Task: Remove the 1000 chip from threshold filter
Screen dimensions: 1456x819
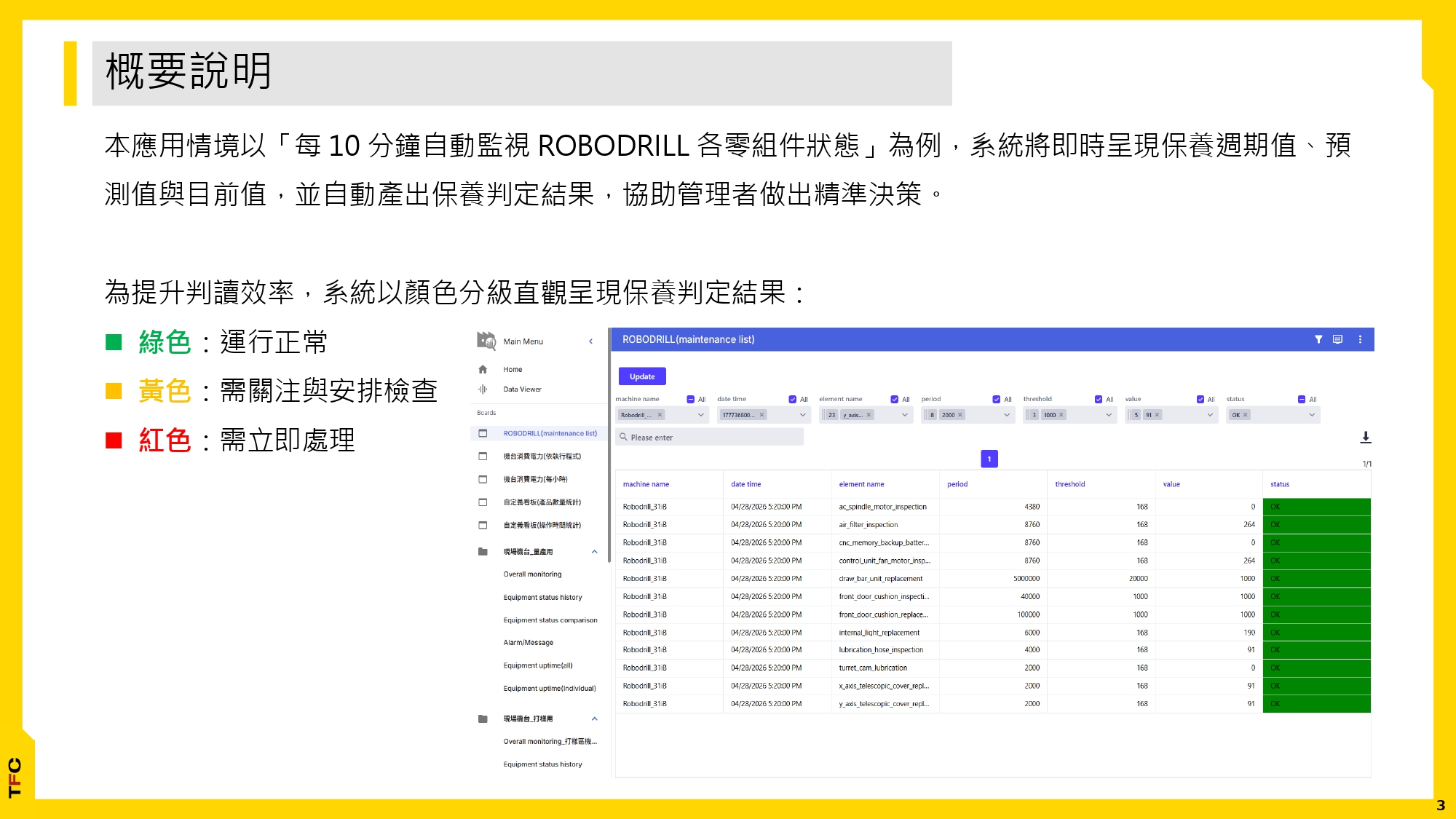Action: (1061, 415)
